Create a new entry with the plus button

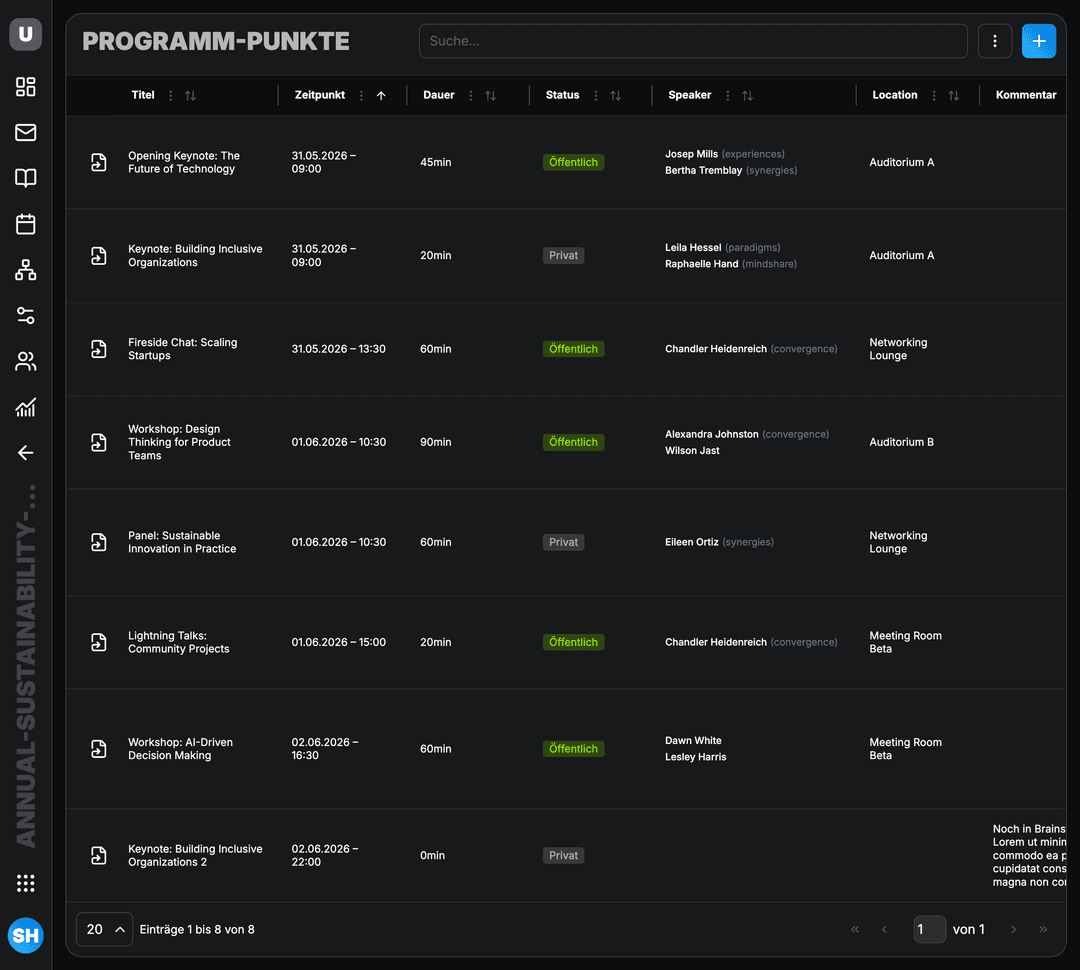coord(1039,41)
